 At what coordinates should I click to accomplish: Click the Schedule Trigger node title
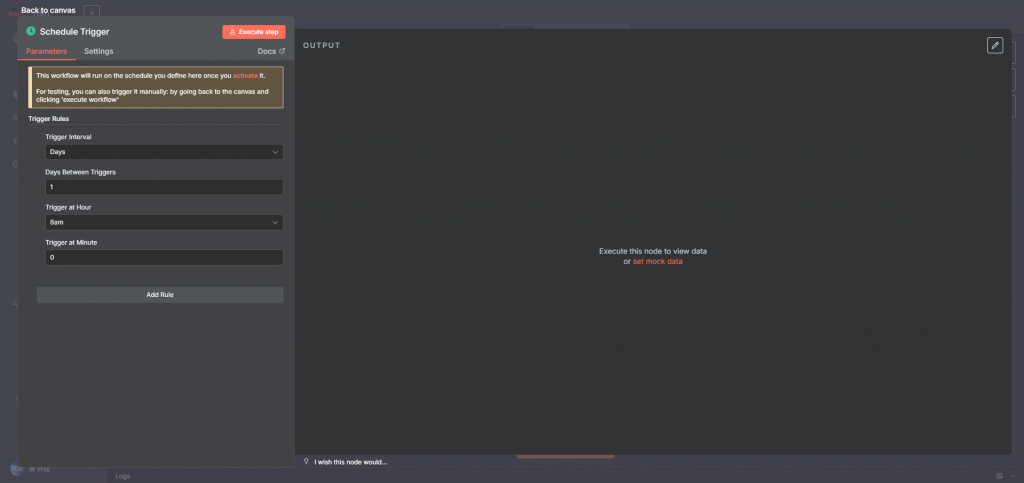(74, 31)
